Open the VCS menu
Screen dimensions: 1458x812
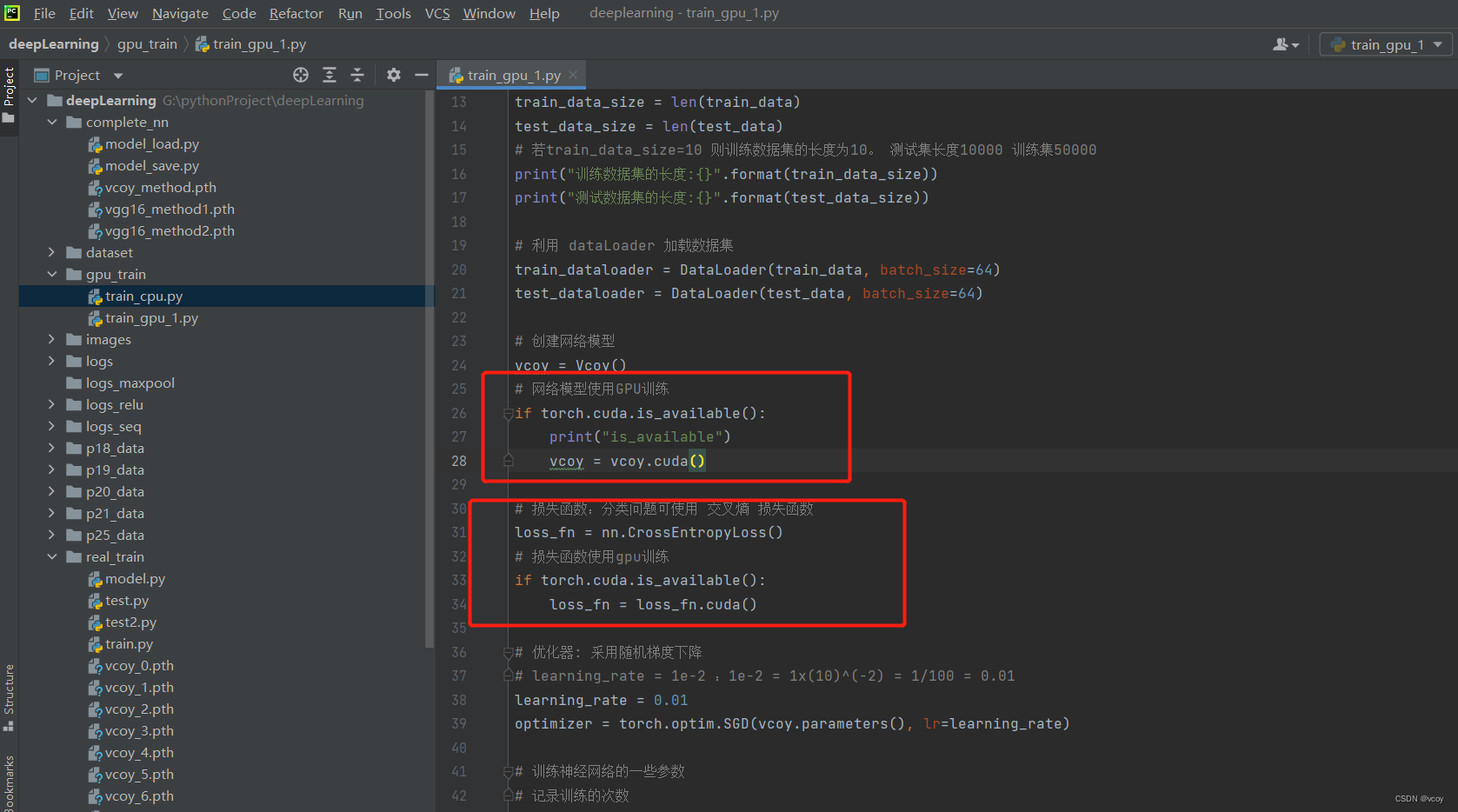(437, 13)
